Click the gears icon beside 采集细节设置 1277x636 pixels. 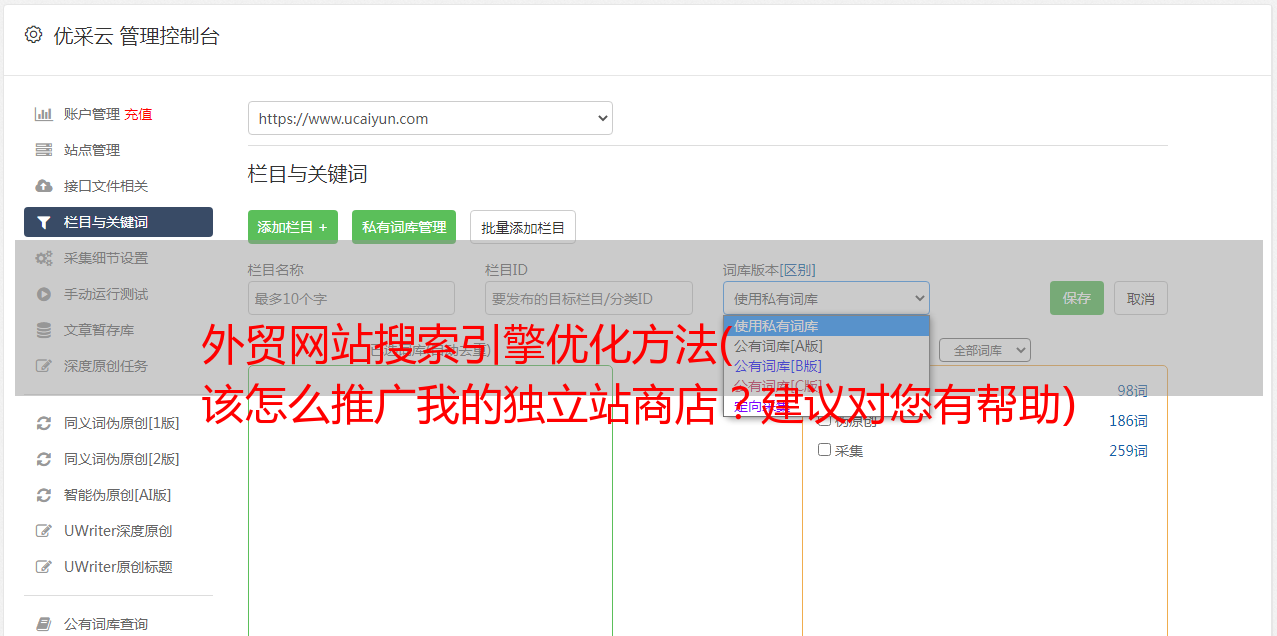click(44, 258)
